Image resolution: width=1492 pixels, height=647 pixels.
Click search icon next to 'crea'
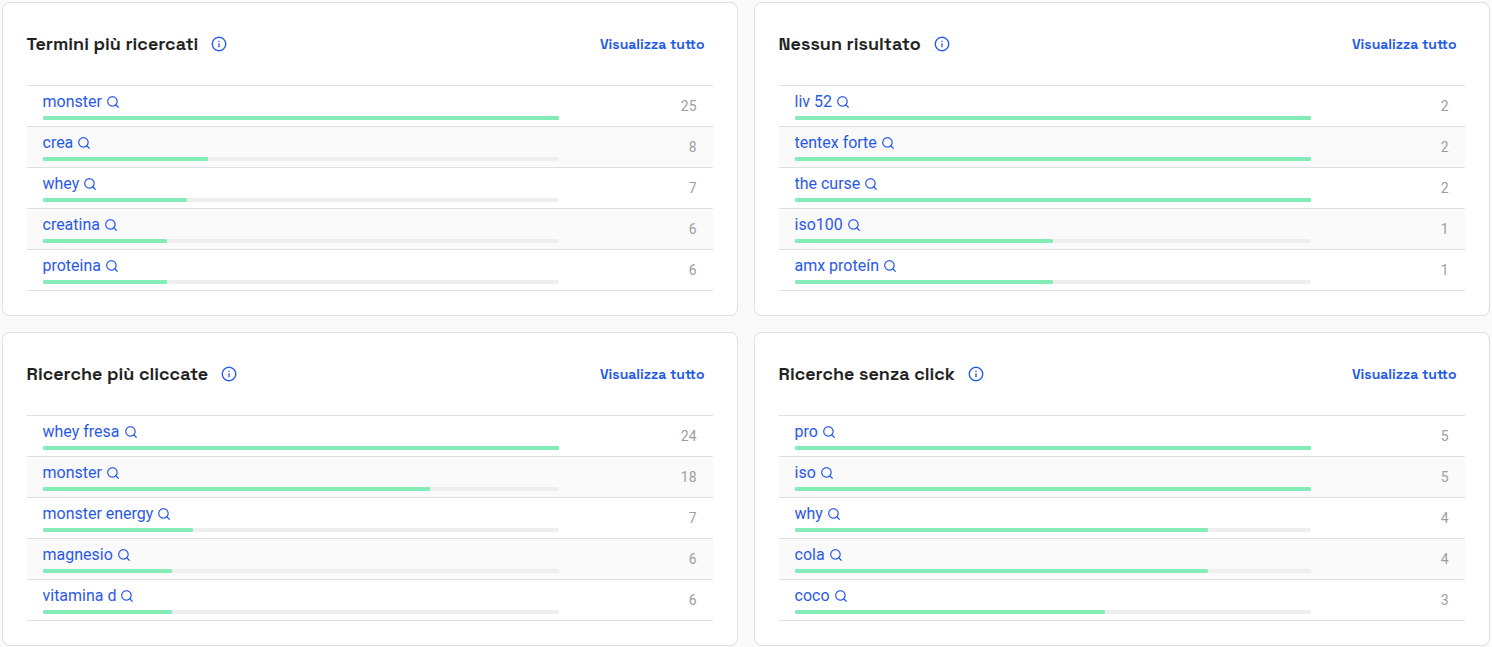pyautogui.click(x=84, y=143)
